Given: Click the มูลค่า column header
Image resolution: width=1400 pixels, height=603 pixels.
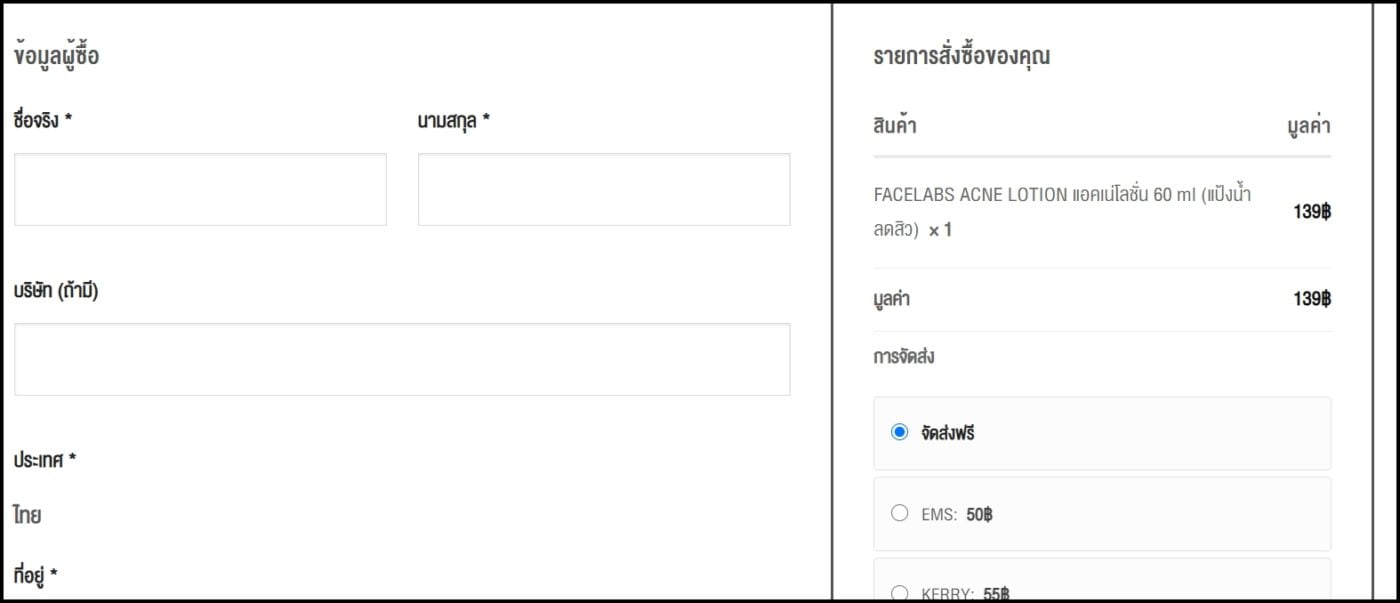Looking at the screenshot, I should 1311,125.
